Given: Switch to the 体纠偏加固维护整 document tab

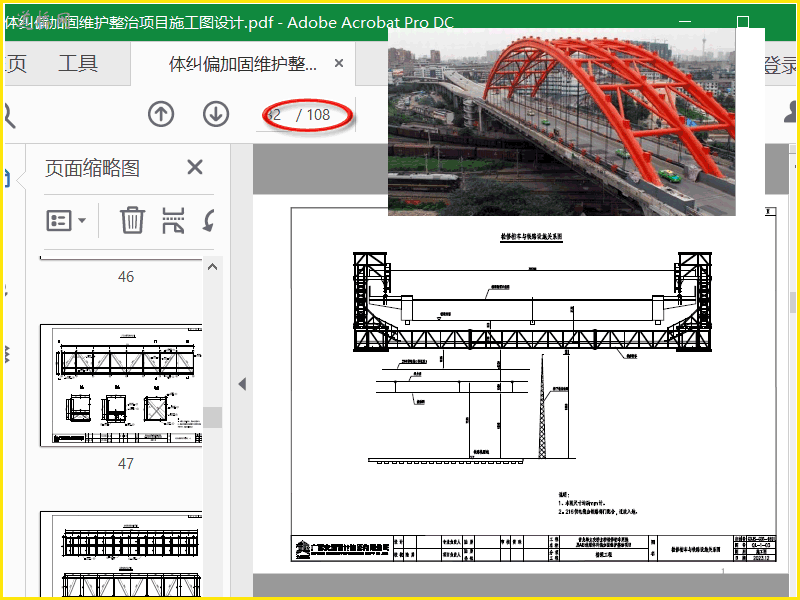Looking at the screenshot, I should click(243, 64).
